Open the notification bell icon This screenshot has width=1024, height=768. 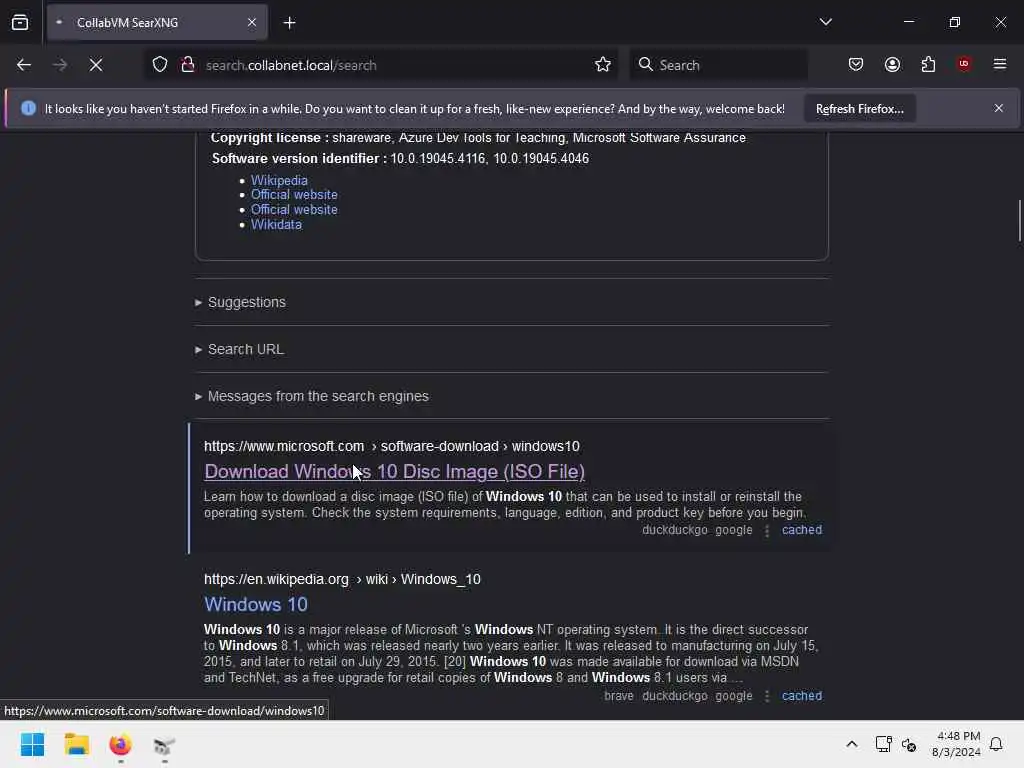[996, 744]
